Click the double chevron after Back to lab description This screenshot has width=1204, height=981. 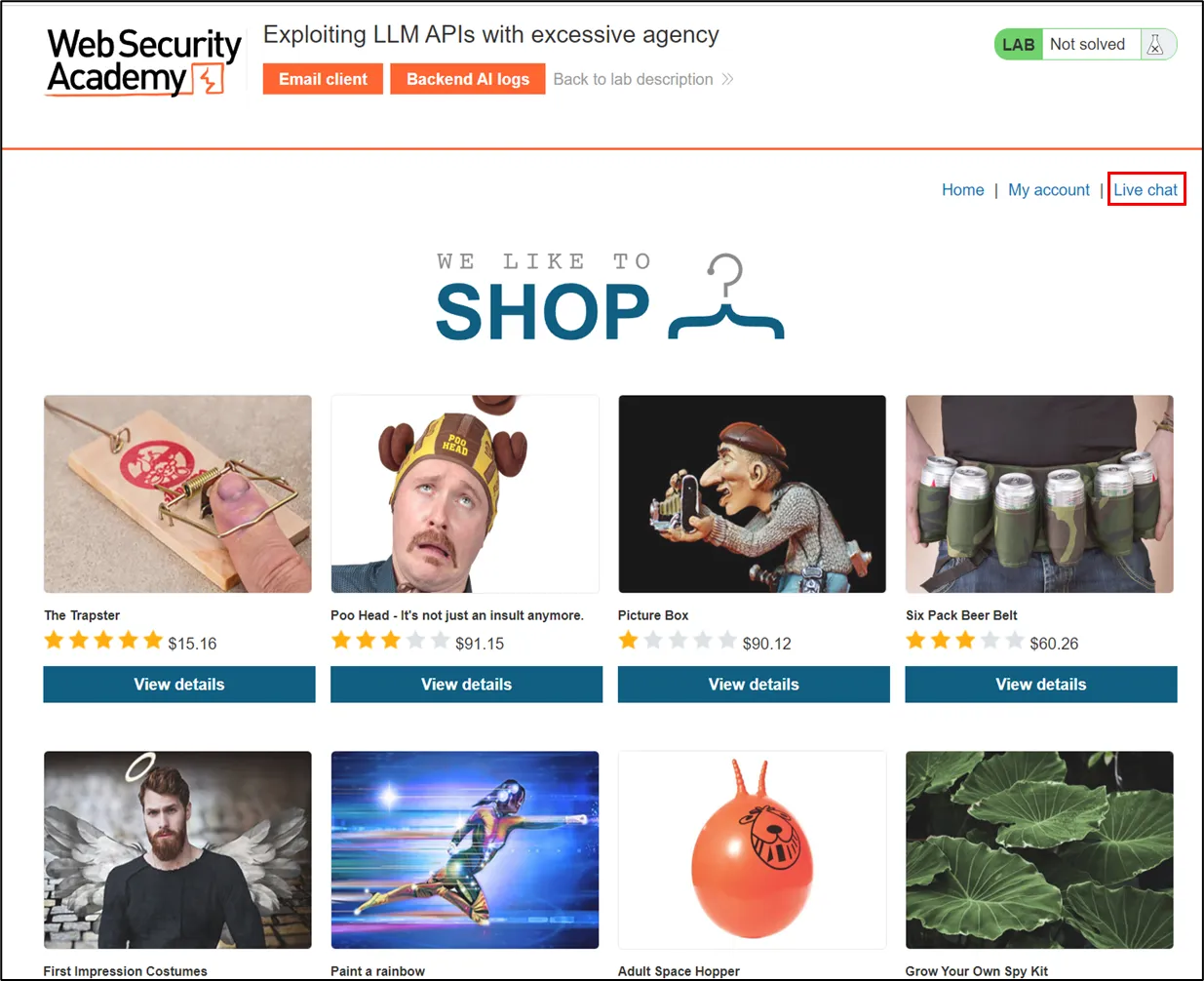[727, 79]
